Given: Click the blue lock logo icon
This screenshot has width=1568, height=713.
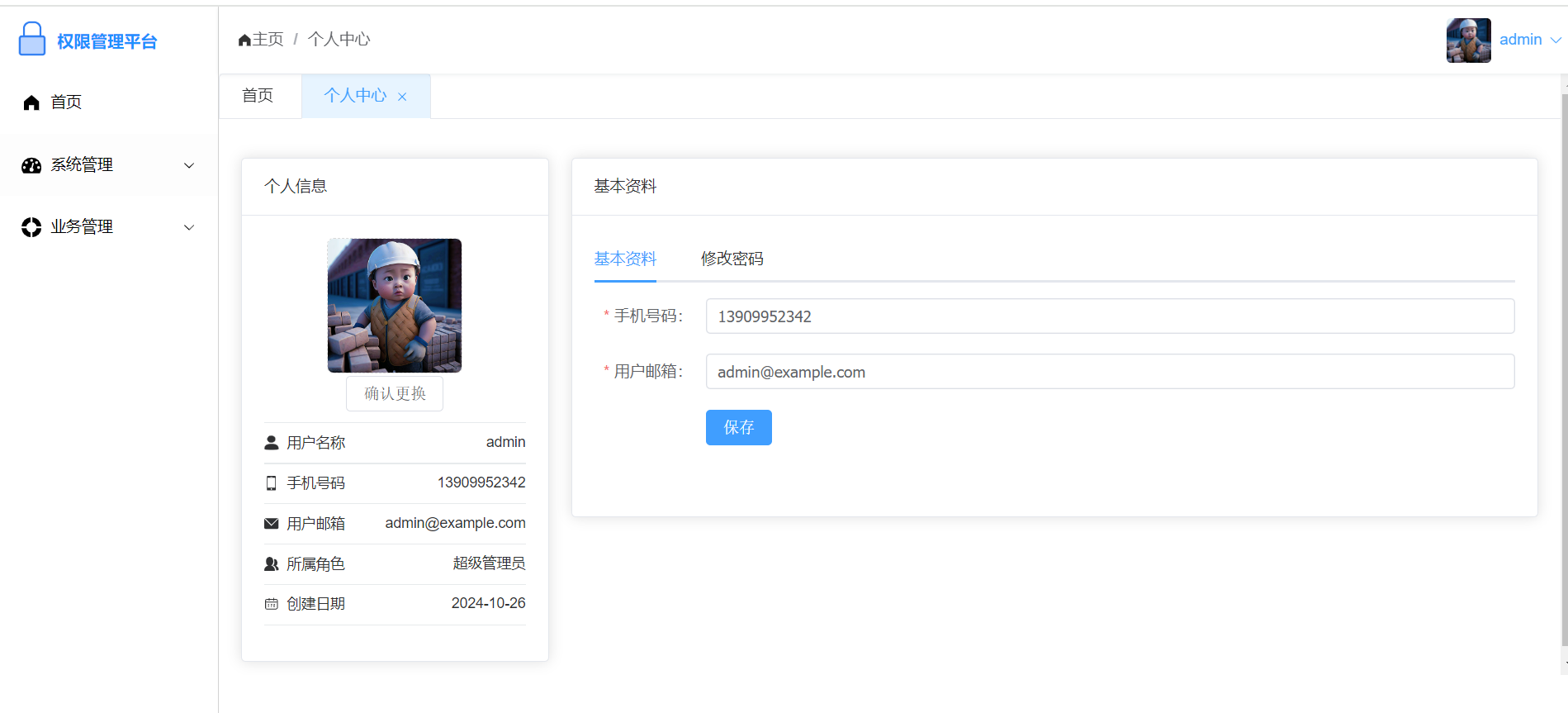Looking at the screenshot, I should click(32, 40).
